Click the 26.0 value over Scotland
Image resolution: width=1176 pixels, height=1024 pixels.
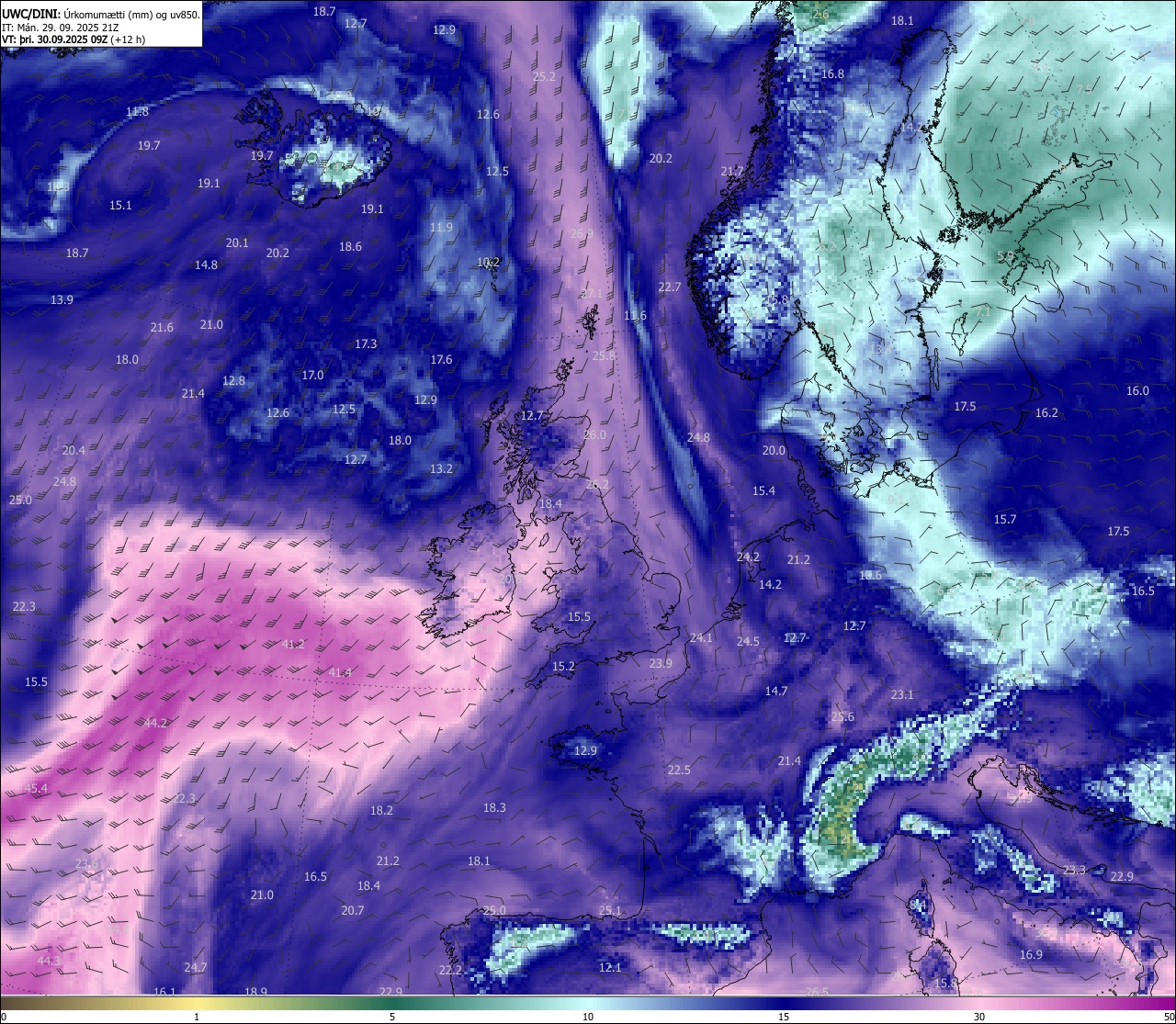594,434
